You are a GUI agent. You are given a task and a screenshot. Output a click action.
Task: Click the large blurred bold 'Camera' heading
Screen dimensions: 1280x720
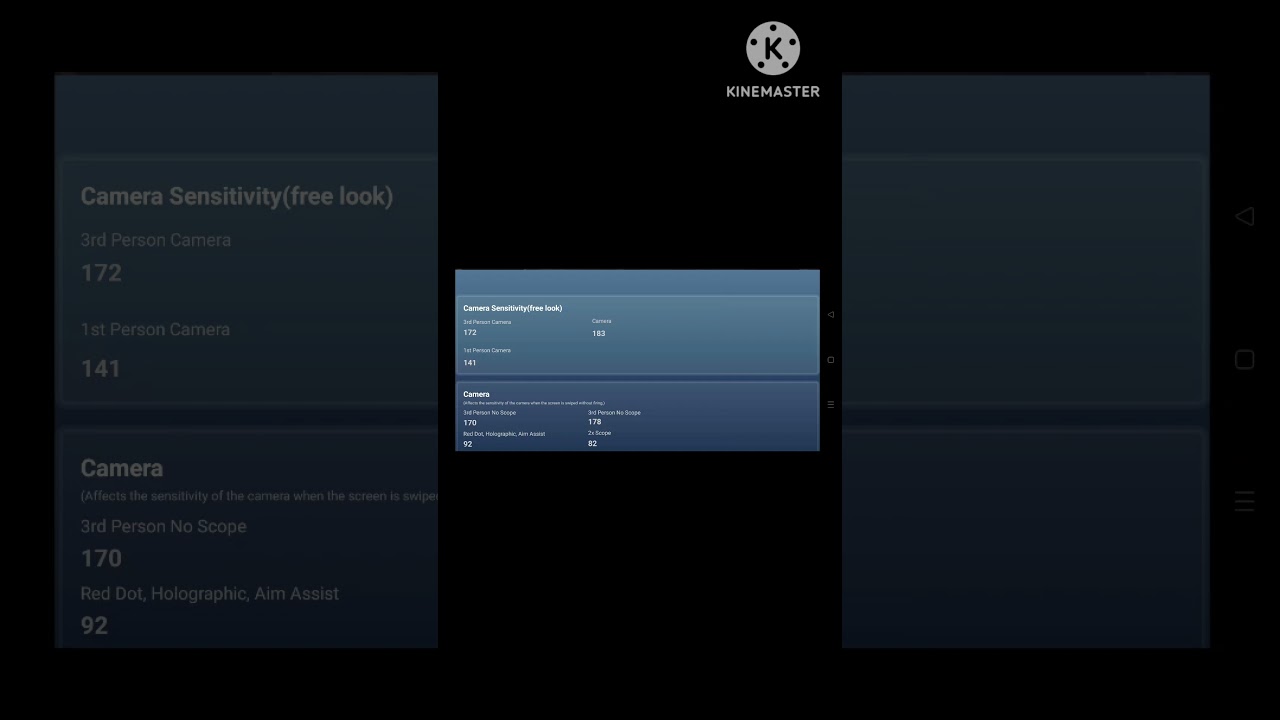click(x=121, y=468)
